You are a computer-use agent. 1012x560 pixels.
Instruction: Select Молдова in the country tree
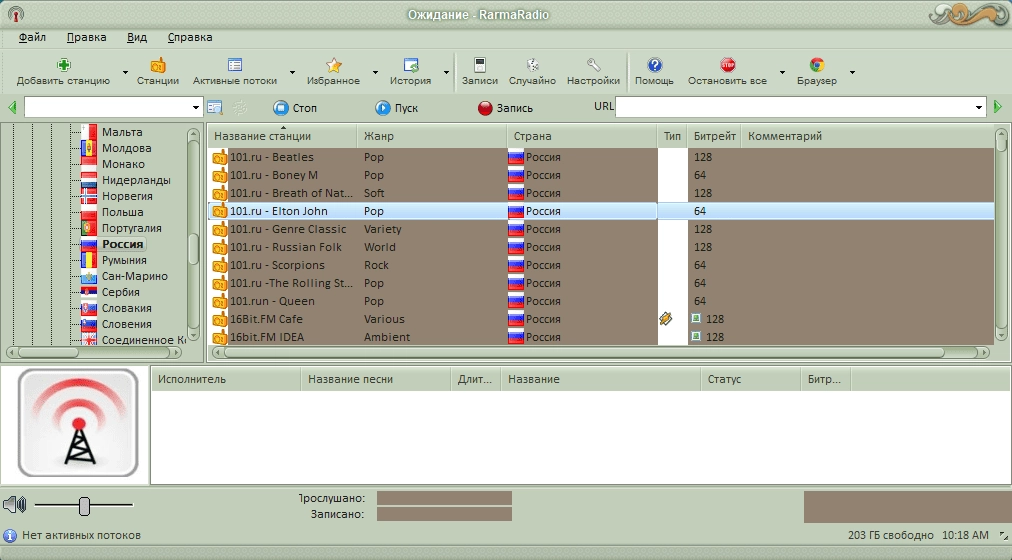click(x=126, y=148)
